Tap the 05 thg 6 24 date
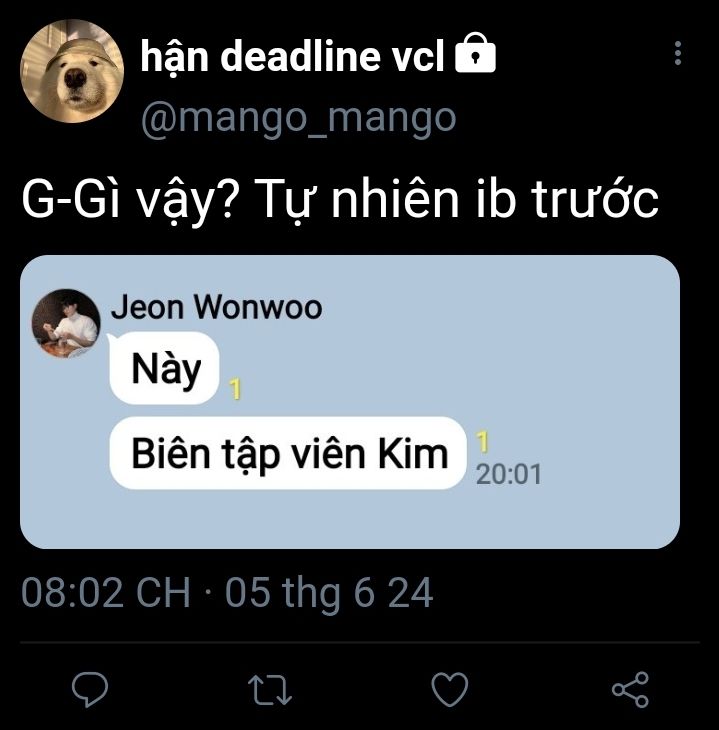The height and width of the screenshot is (730, 719). tap(329, 593)
